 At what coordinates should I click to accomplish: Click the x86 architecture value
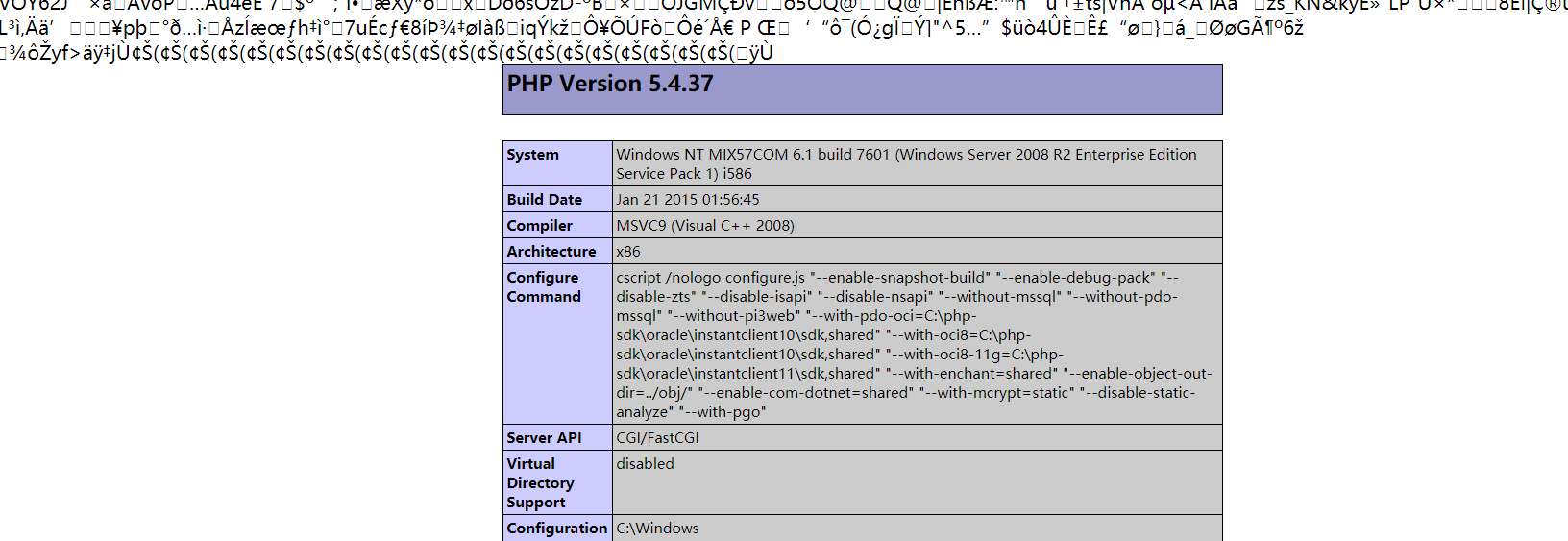click(628, 252)
